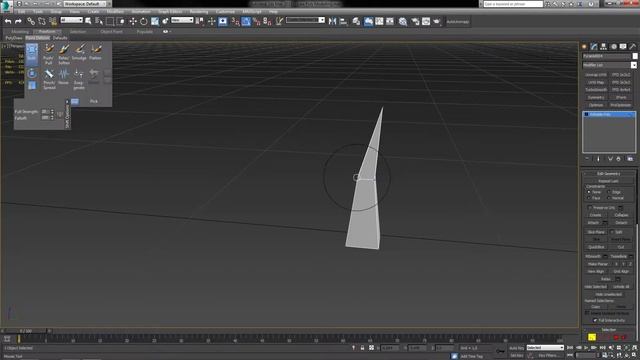Toggle the Full Interactivity checkbox
This screenshot has width=640, height=360.
click(595, 320)
